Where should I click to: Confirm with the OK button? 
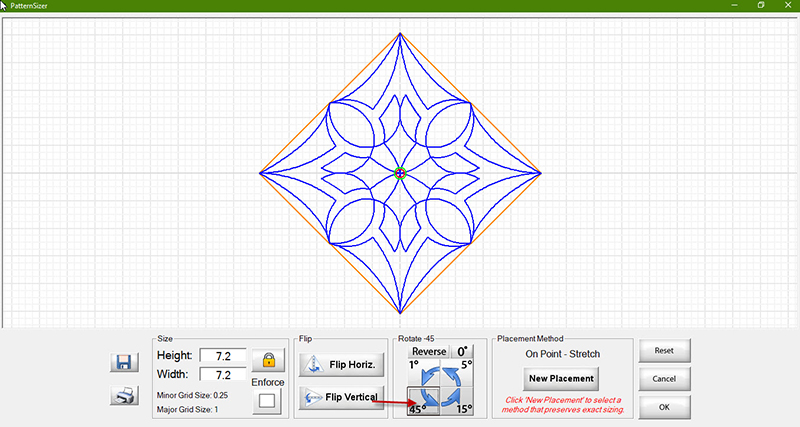click(x=665, y=408)
